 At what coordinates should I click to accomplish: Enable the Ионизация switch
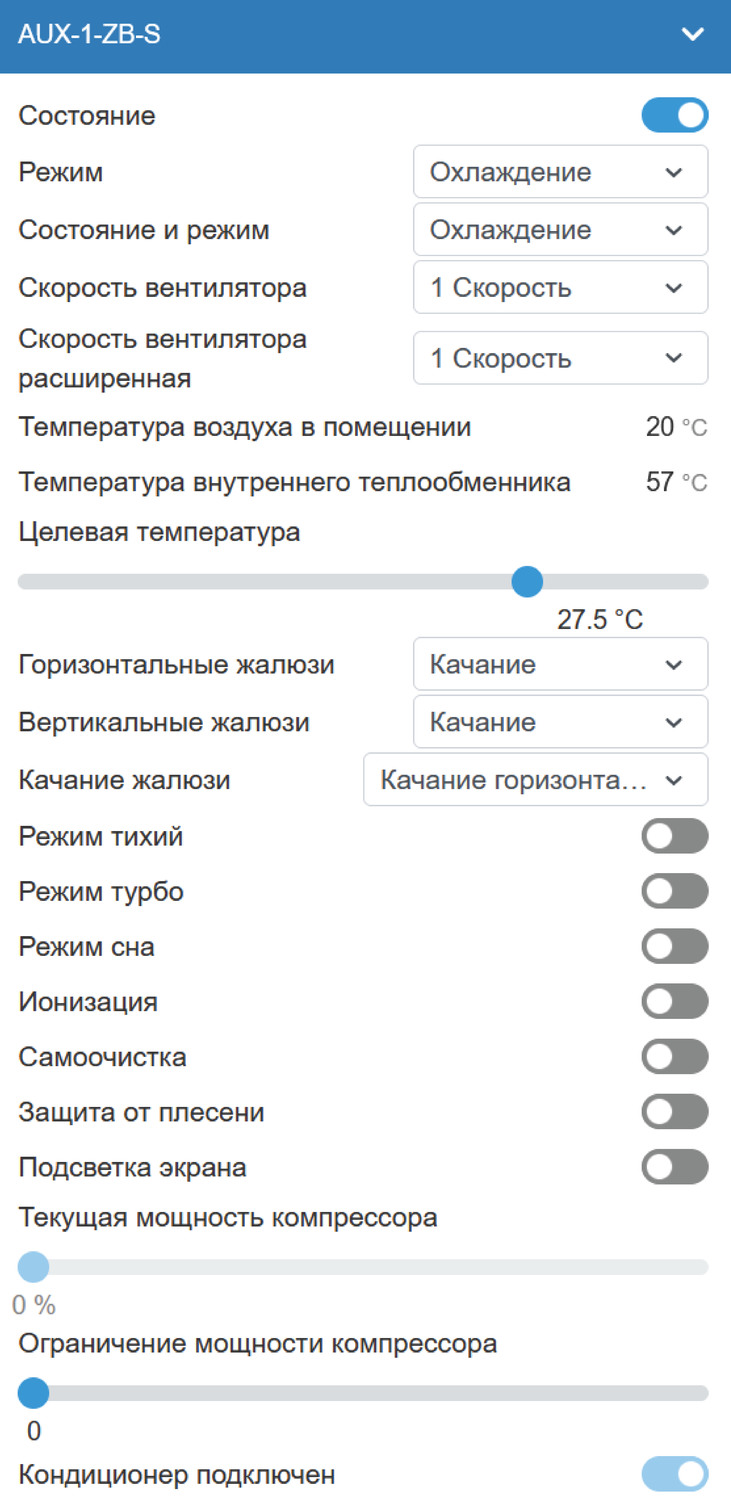(675, 1001)
